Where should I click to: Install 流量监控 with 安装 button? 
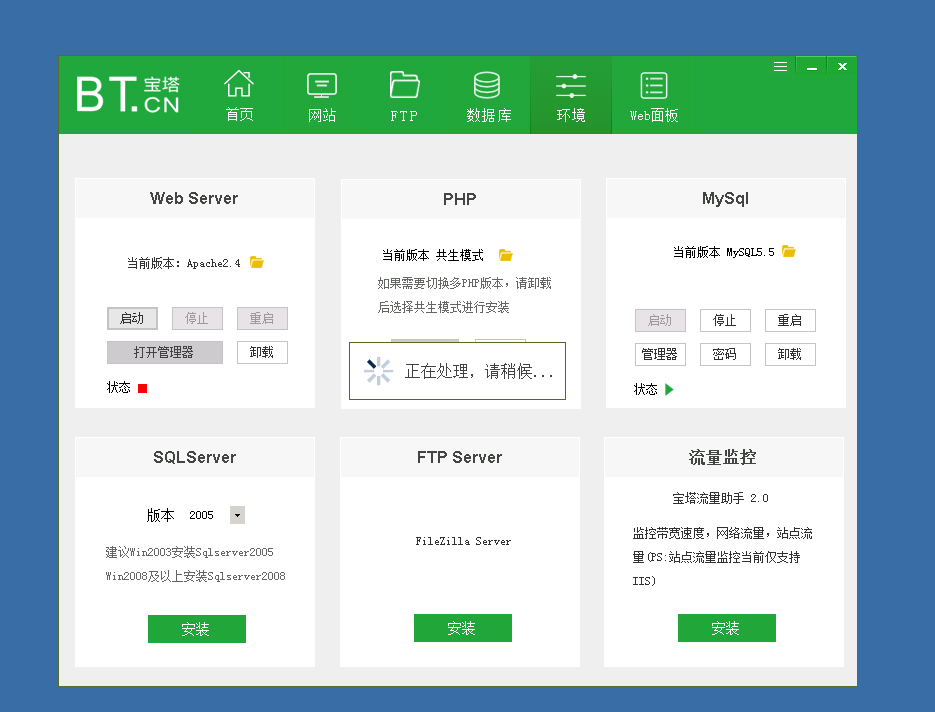(x=727, y=628)
